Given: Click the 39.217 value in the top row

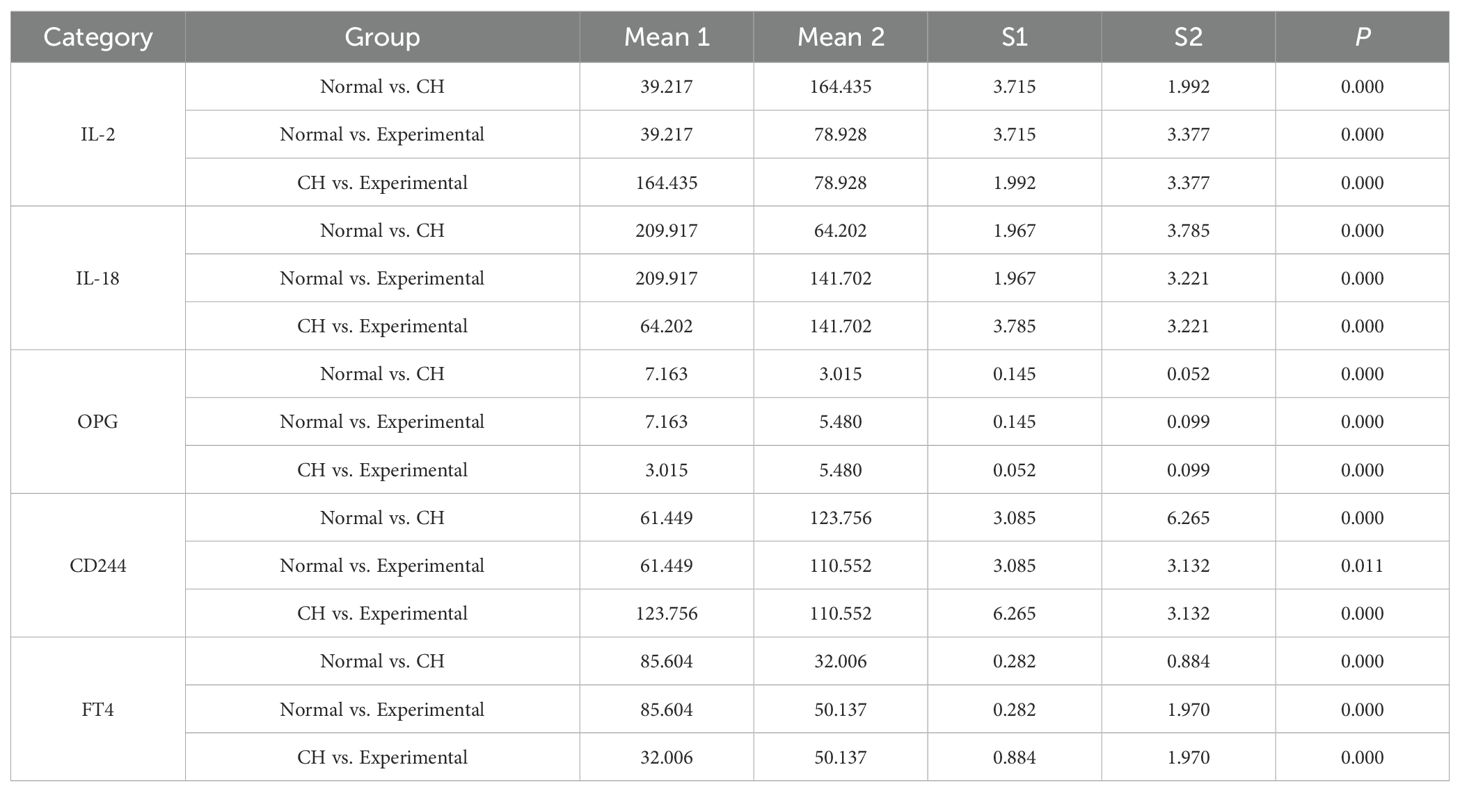Looking at the screenshot, I should click(666, 87).
